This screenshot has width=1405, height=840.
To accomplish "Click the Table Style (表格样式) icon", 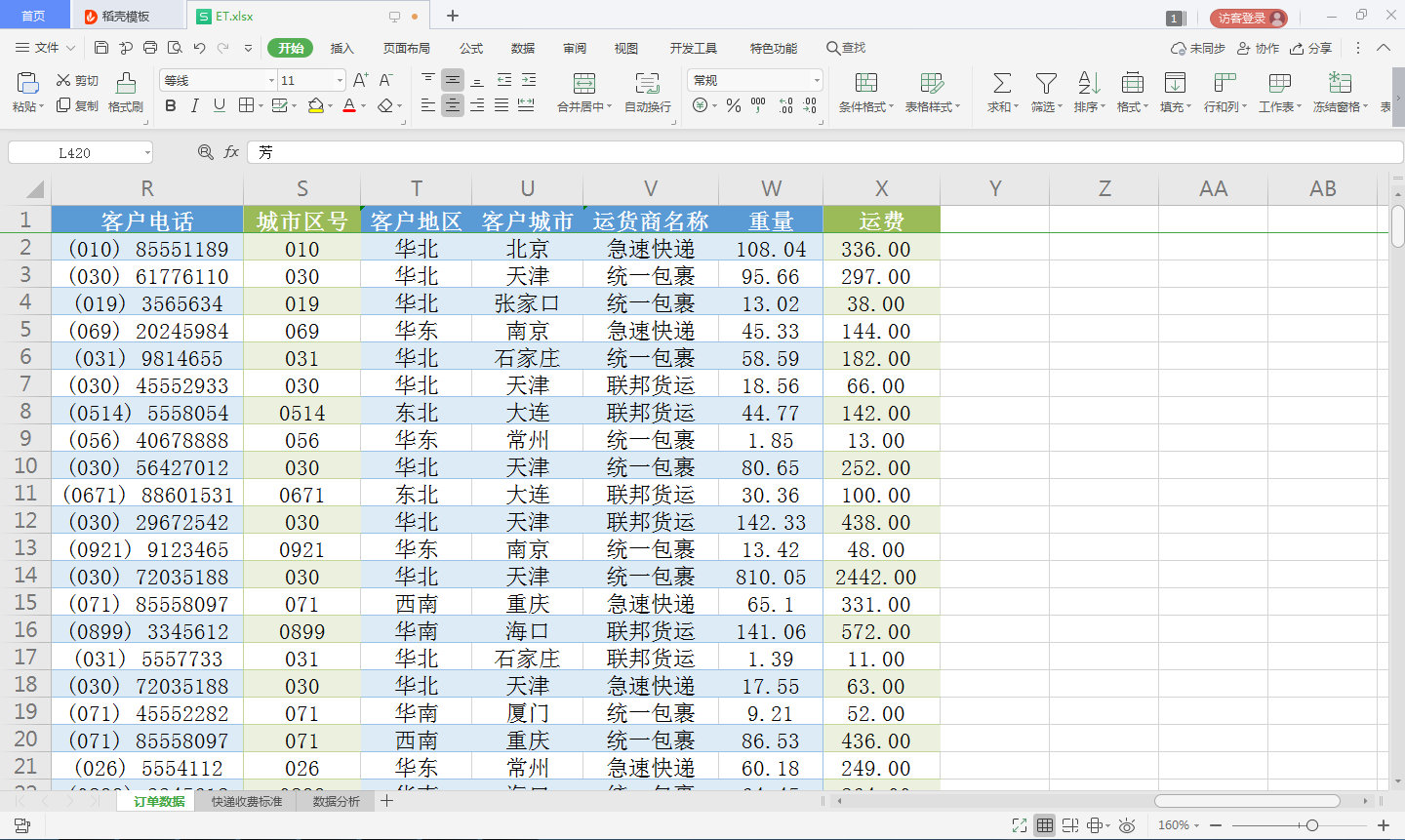I will (x=932, y=83).
